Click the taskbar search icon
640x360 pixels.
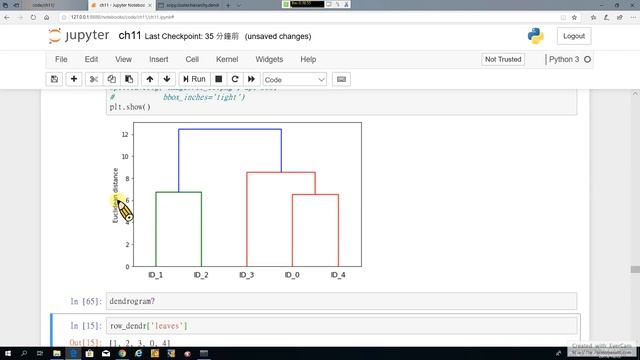tap(24, 353)
